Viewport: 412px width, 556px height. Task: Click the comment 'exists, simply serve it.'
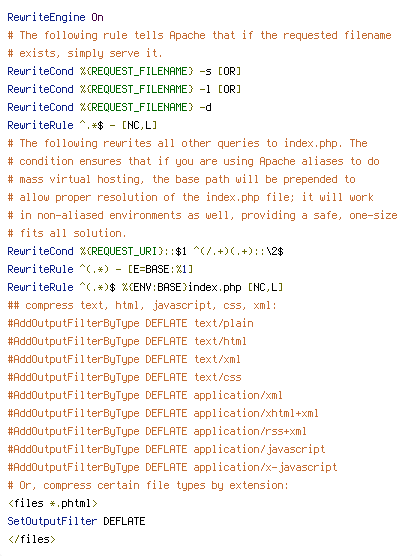pos(85,54)
